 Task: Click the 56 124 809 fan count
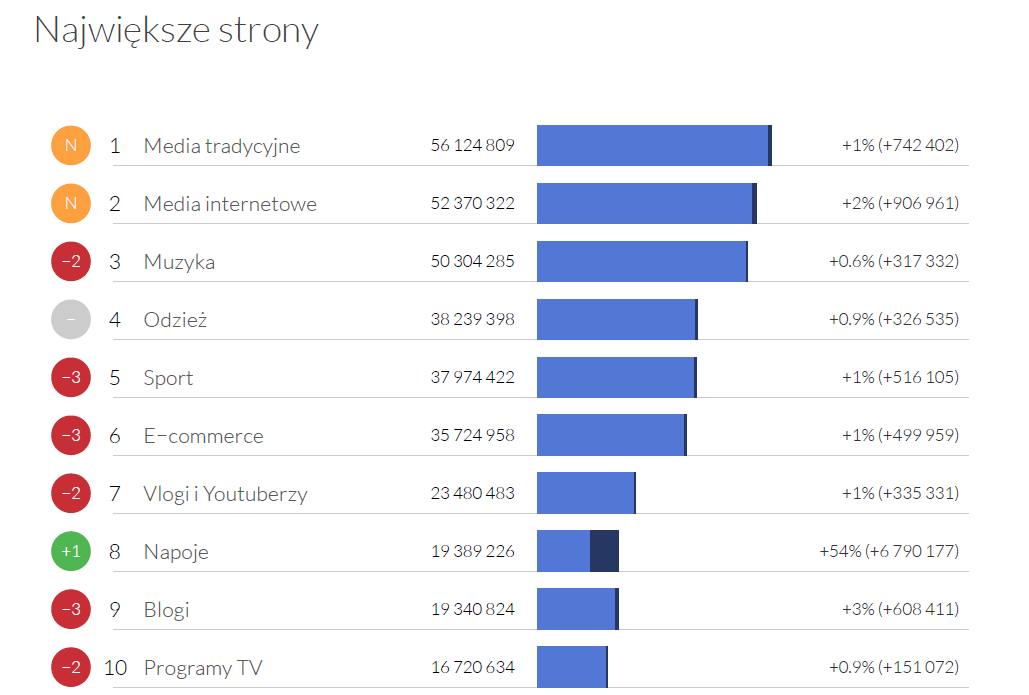[472, 146]
